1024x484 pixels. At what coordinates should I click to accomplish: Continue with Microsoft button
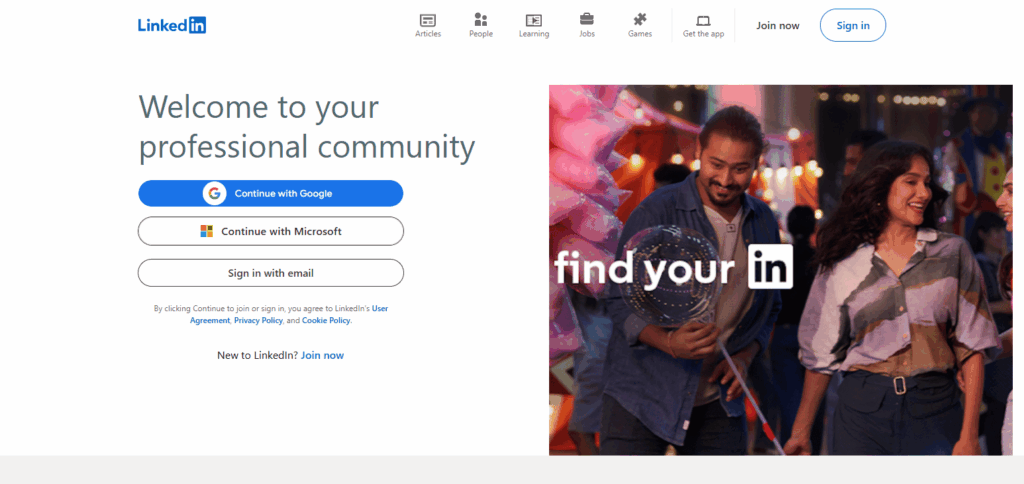(270, 231)
